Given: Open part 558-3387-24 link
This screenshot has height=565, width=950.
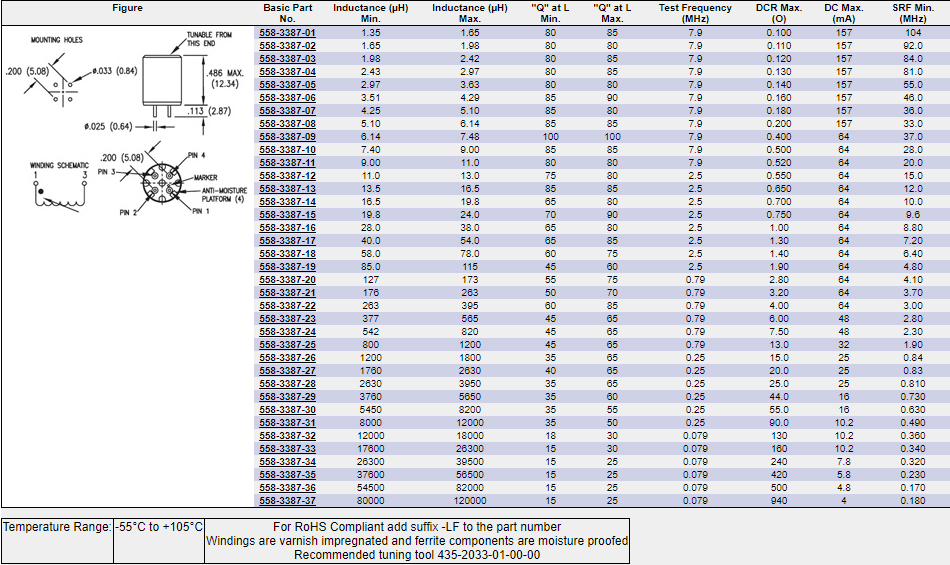Looking at the screenshot, I should click(287, 332).
